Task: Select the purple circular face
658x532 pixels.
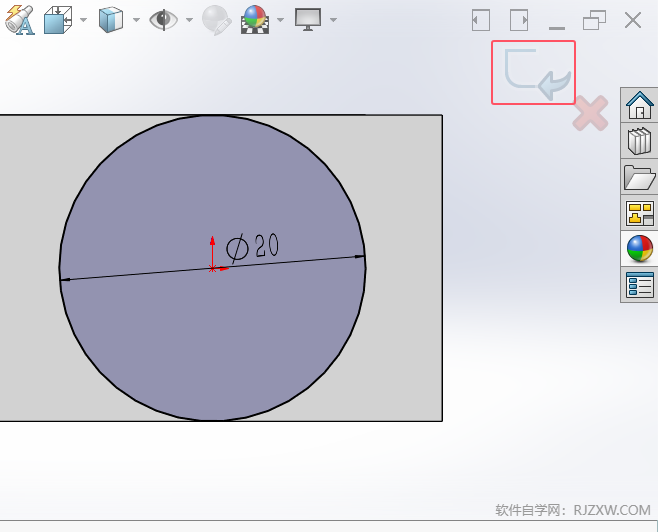Action: pos(212,336)
